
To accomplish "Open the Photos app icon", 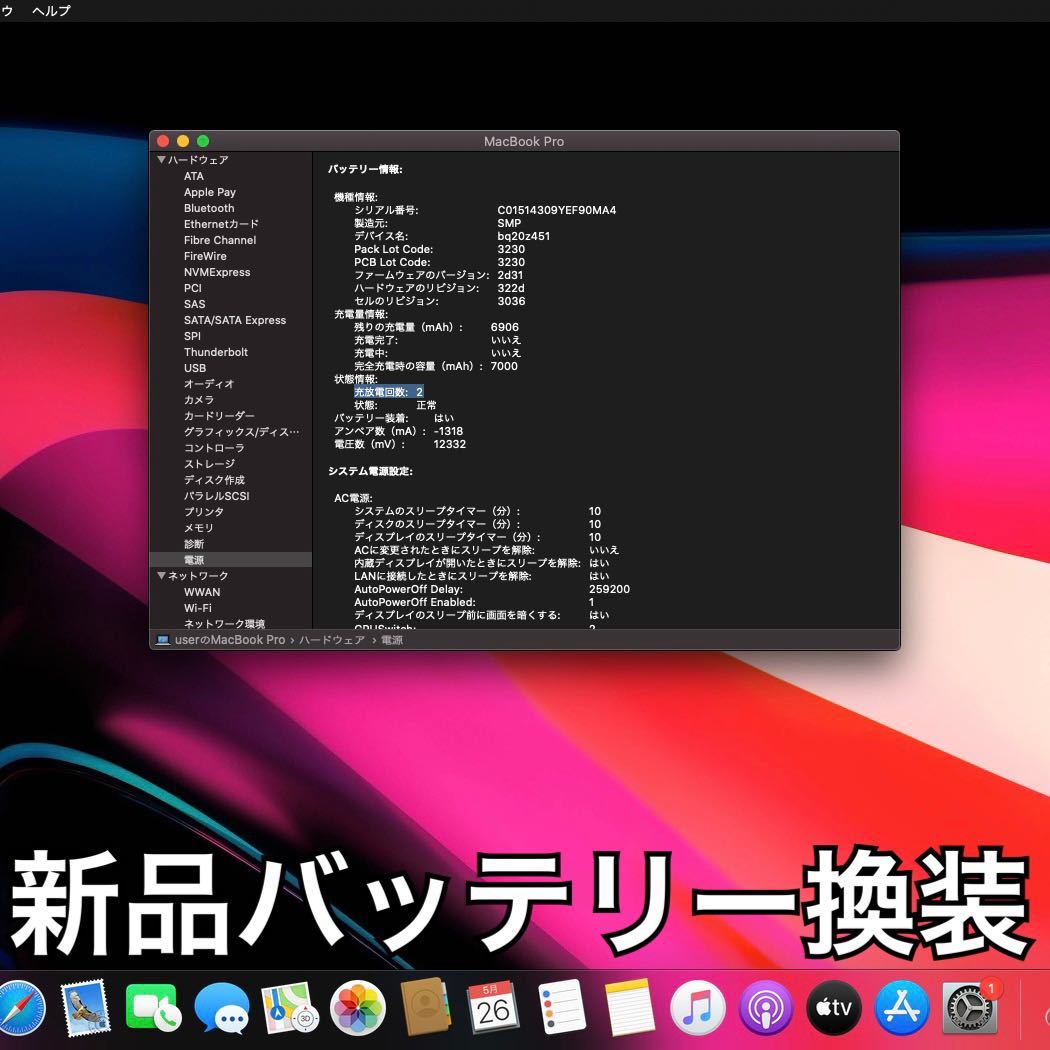I will coord(358,1008).
